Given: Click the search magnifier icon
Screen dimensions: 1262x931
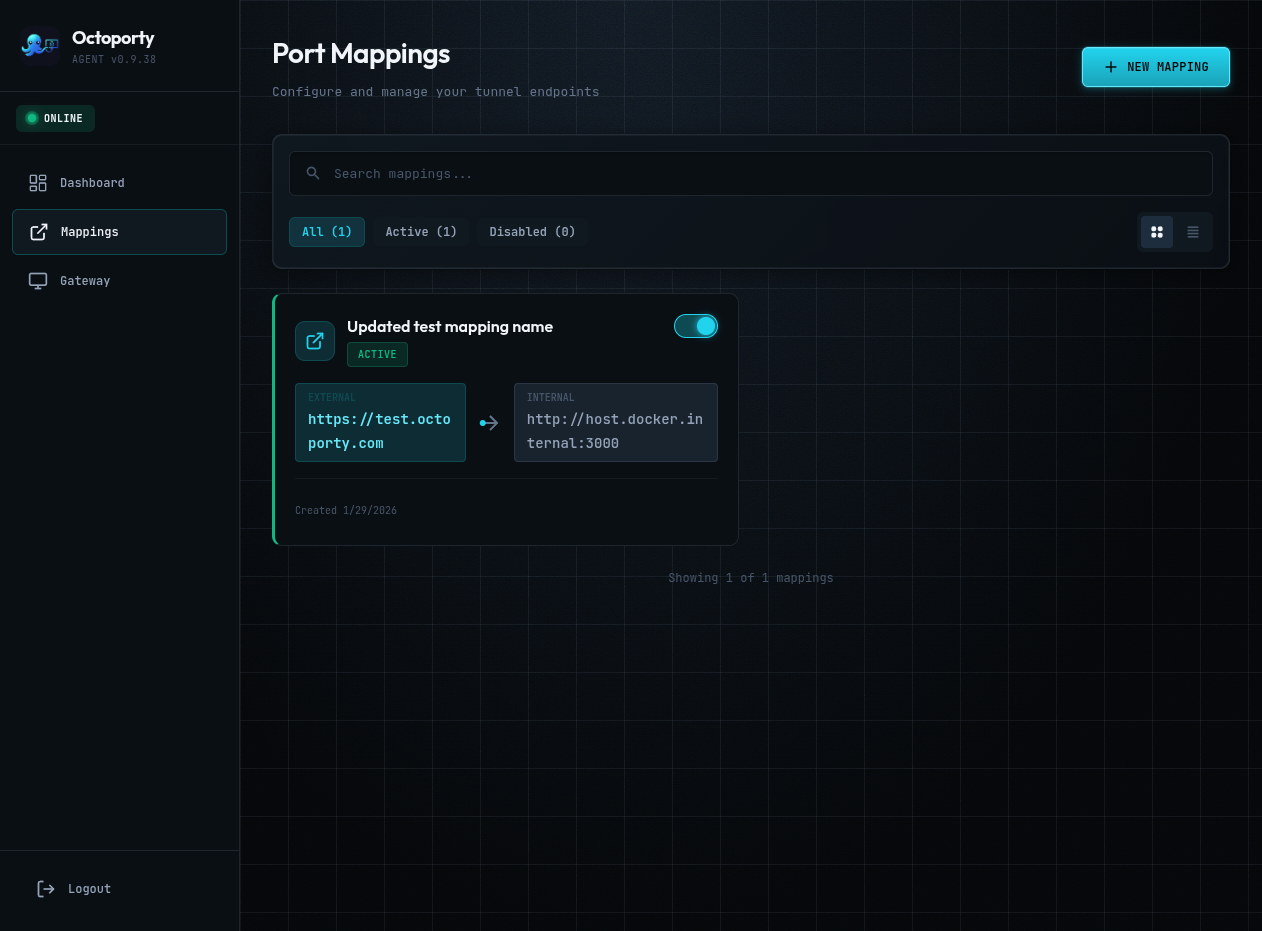Looking at the screenshot, I should tap(313, 173).
